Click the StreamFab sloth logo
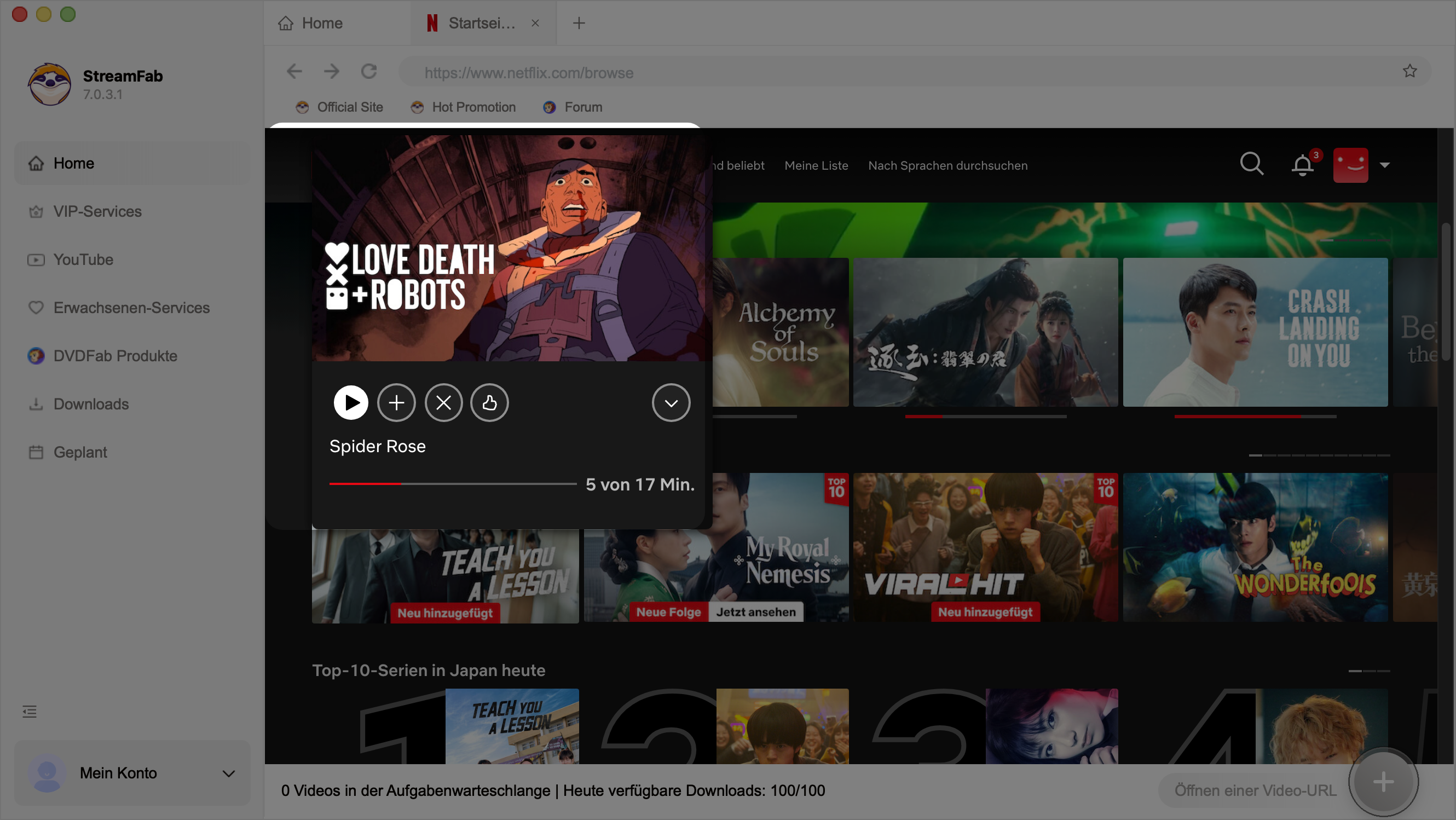 pyautogui.click(x=50, y=84)
